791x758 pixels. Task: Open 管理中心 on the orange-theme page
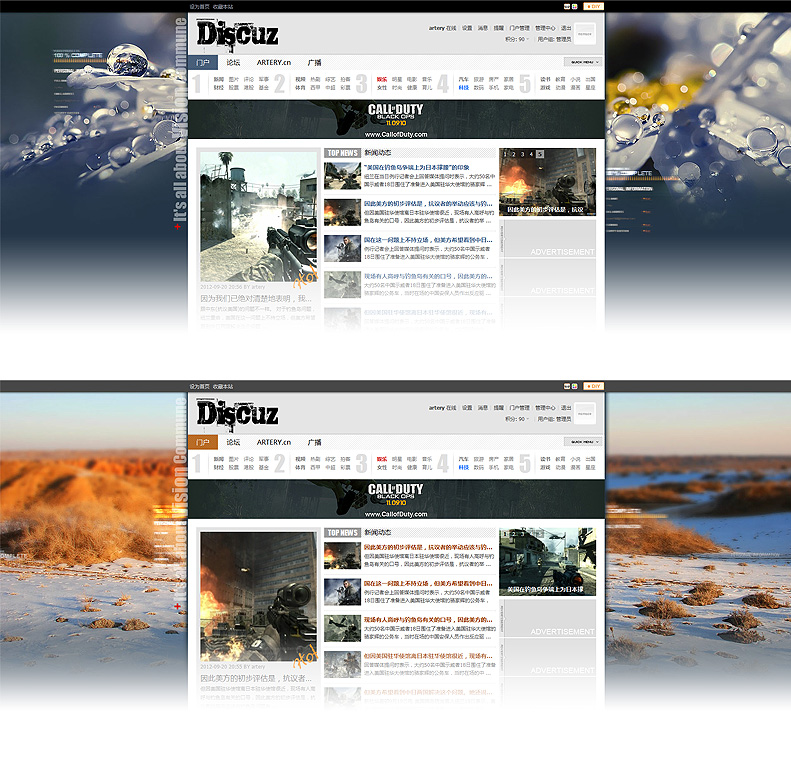[545, 408]
